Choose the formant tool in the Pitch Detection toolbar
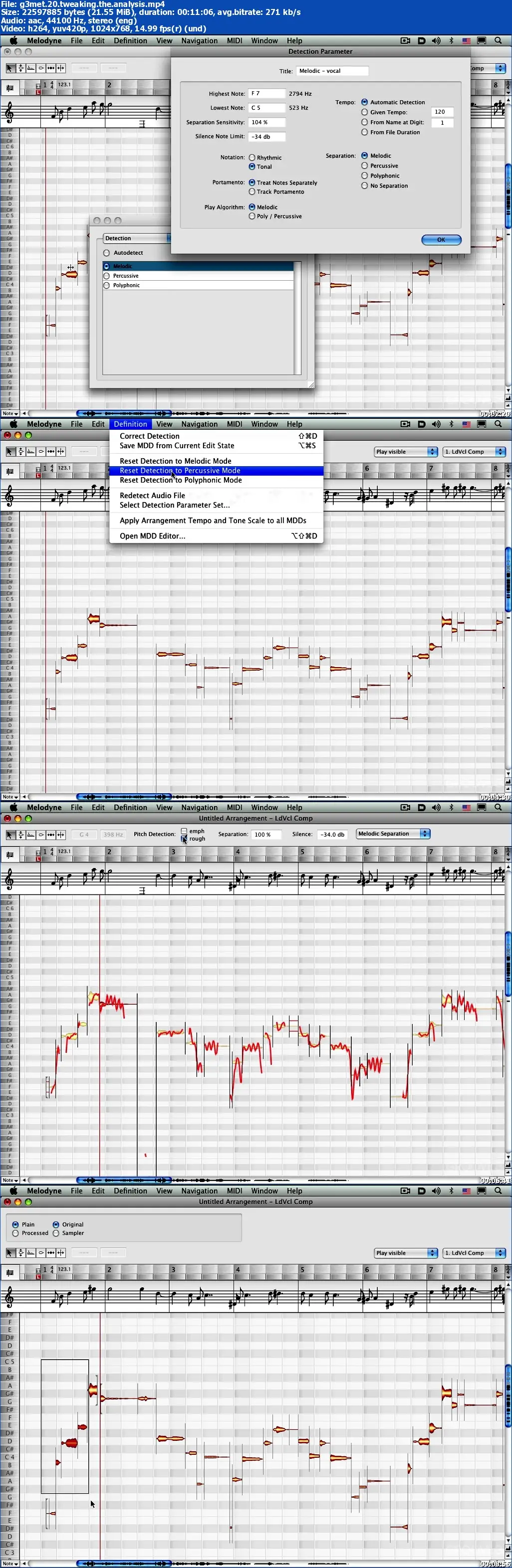The width and height of the screenshot is (512, 1568). (x=30, y=835)
